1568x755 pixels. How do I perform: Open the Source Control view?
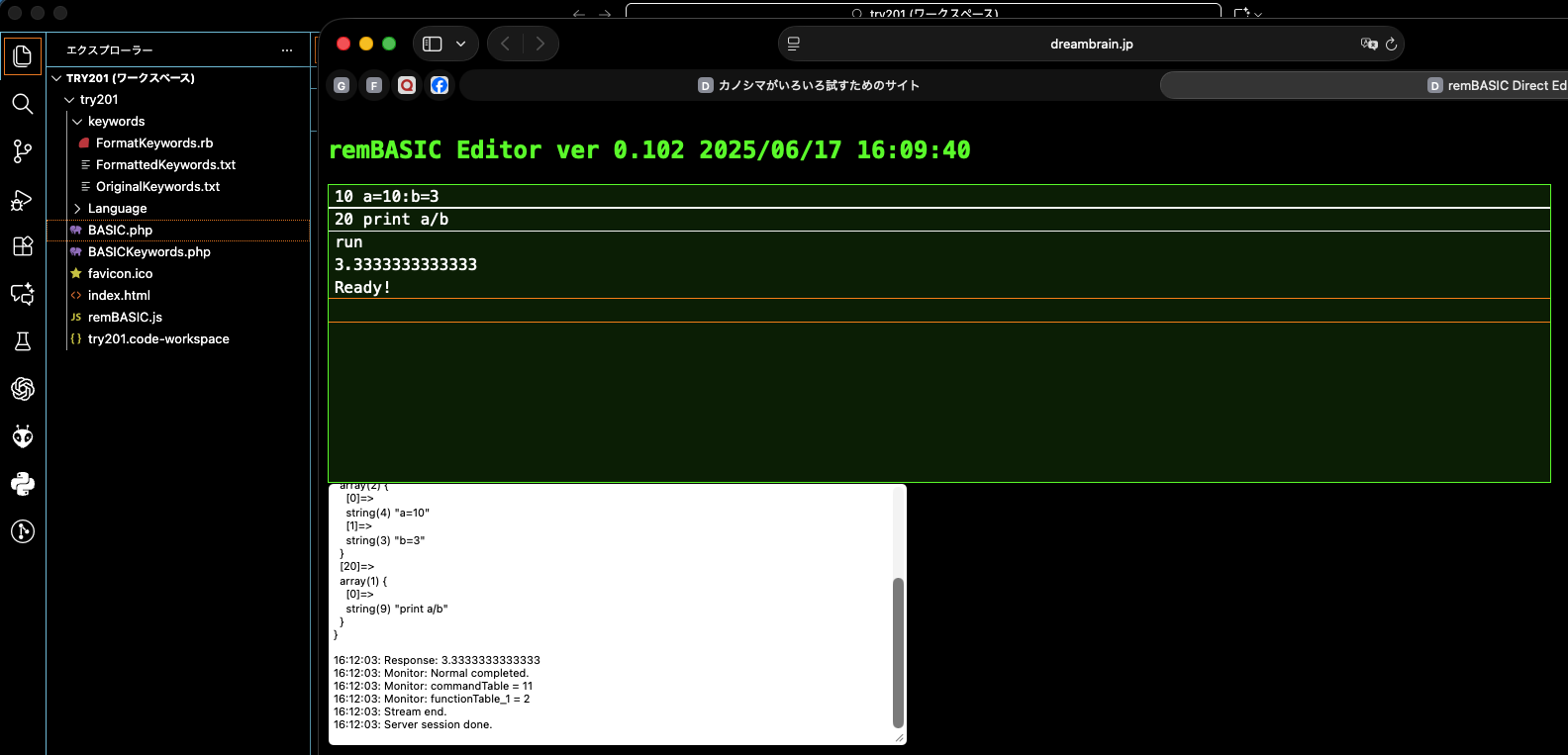(x=22, y=151)
